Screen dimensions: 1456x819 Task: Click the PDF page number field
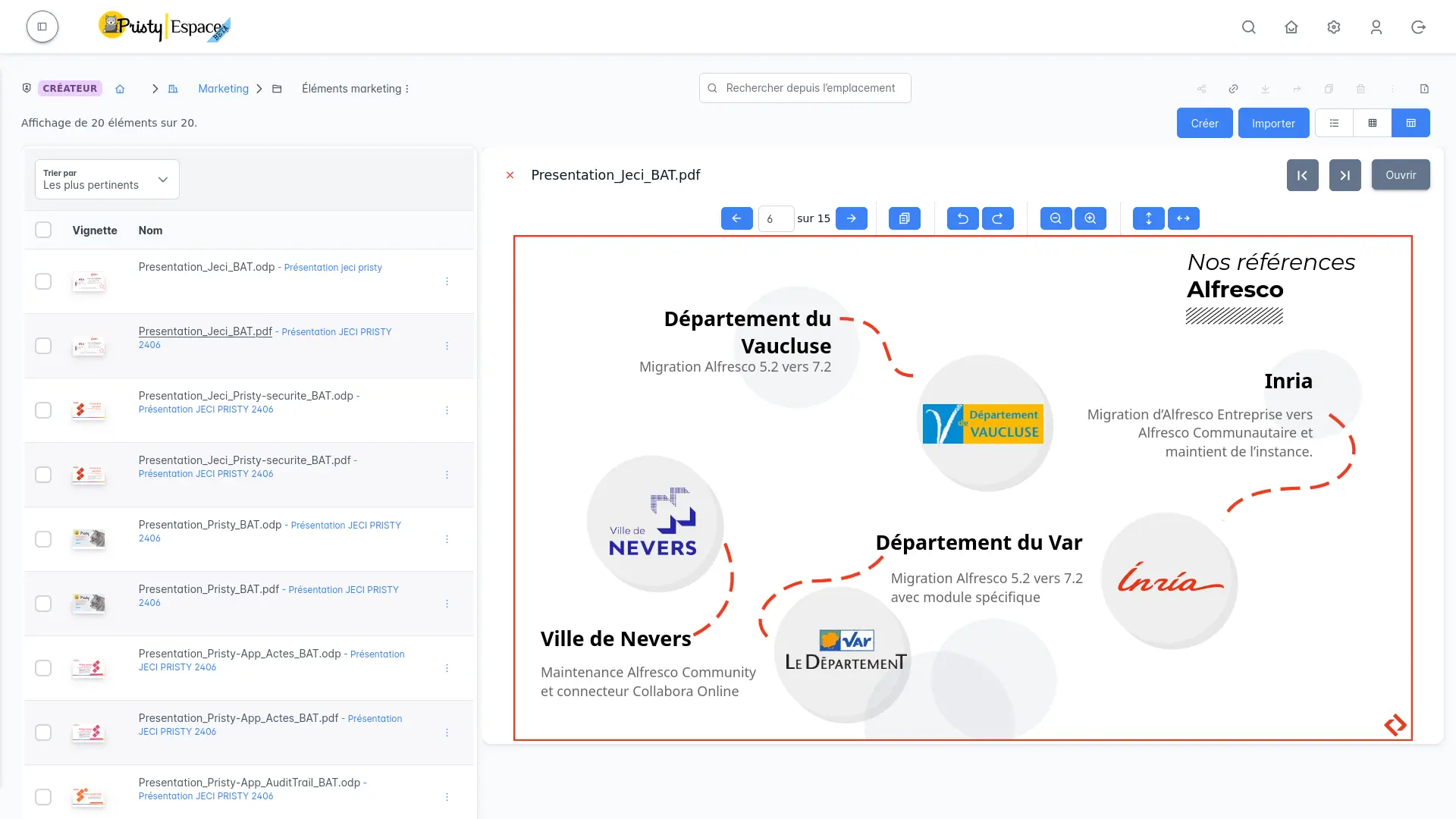click(776, 218)
